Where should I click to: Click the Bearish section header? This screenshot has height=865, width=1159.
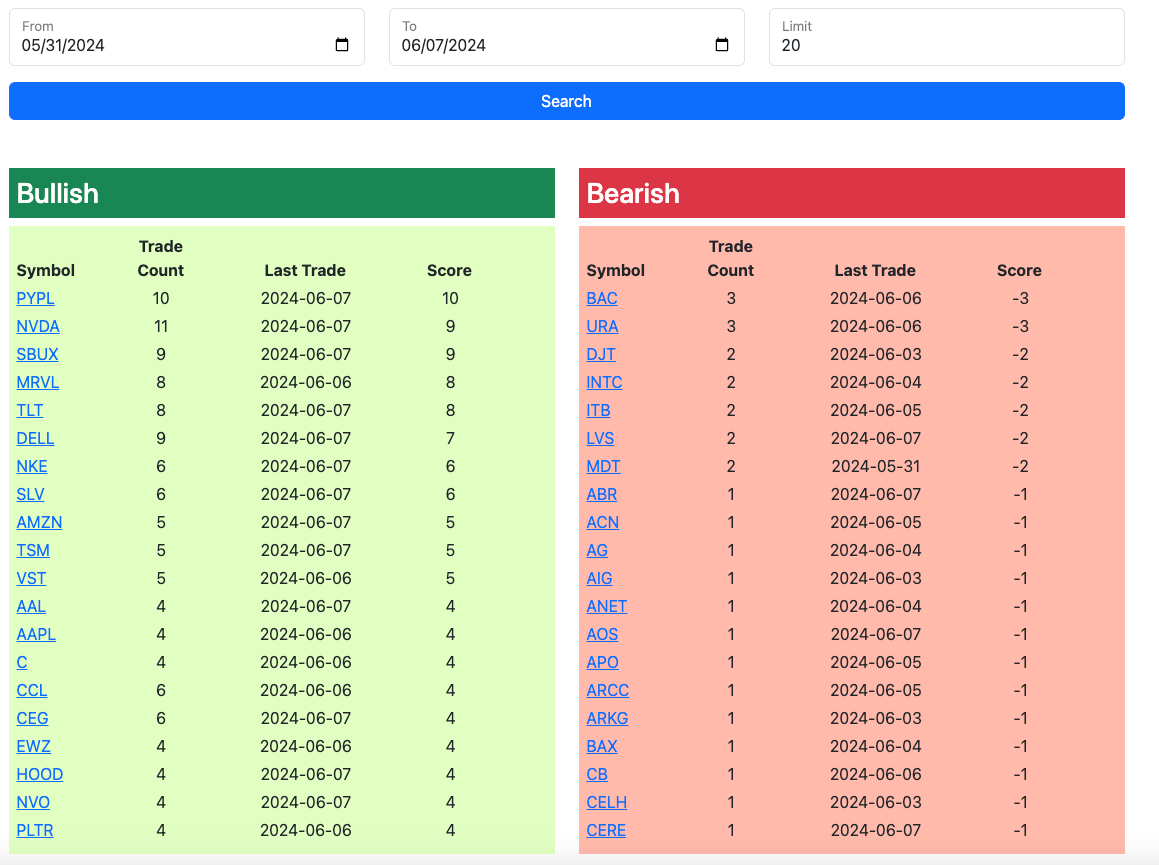(852, 193)
